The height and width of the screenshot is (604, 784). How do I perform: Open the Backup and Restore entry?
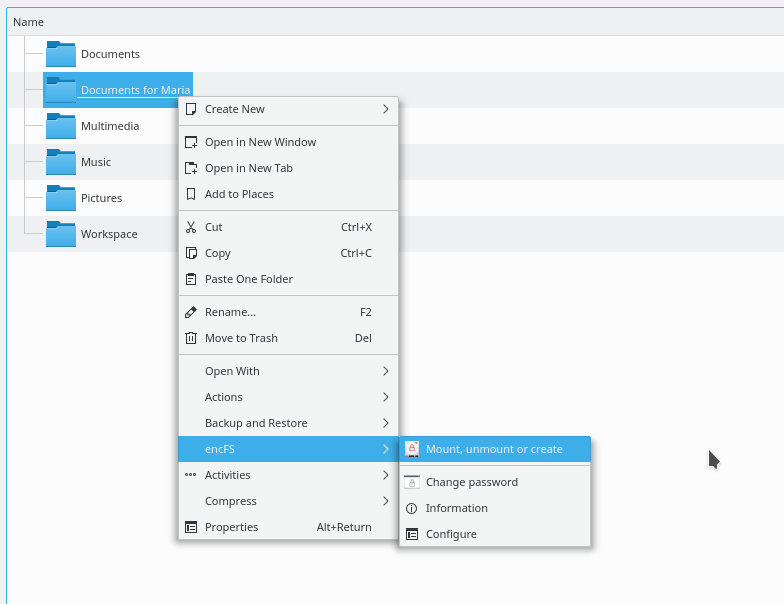(x=288, y=423)
